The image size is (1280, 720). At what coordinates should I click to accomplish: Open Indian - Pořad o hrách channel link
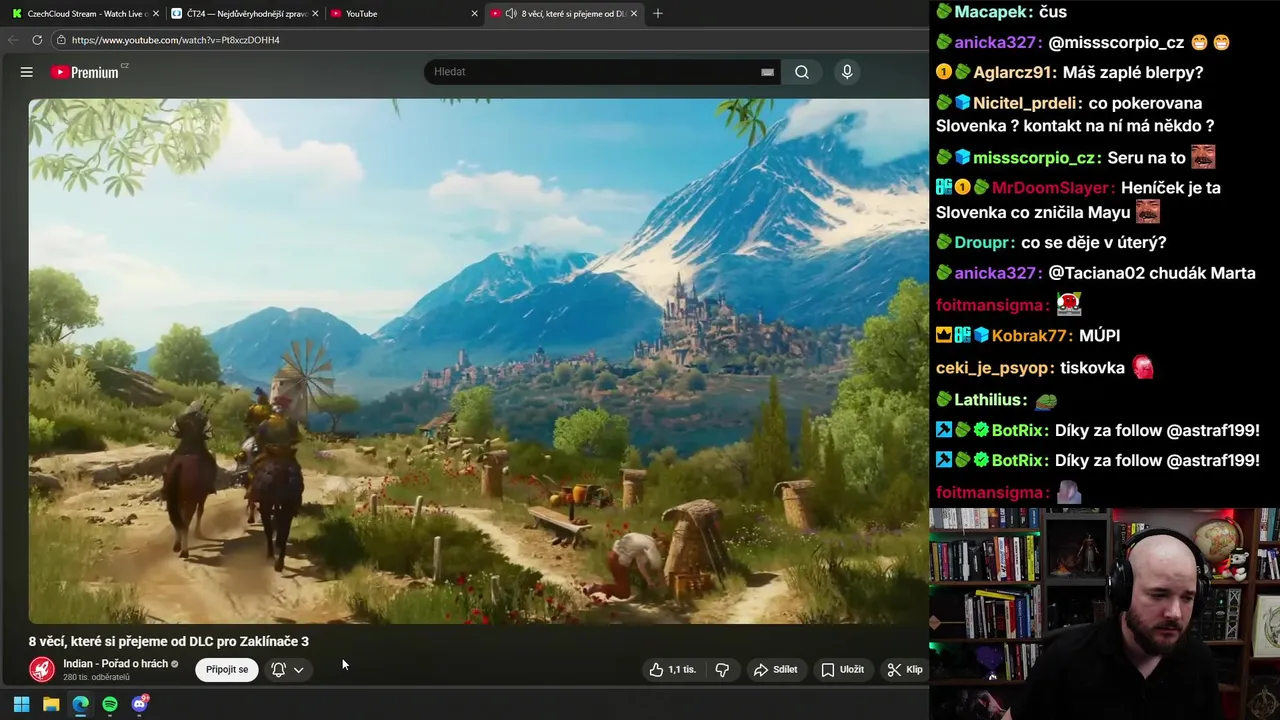(x=115, y=664)
